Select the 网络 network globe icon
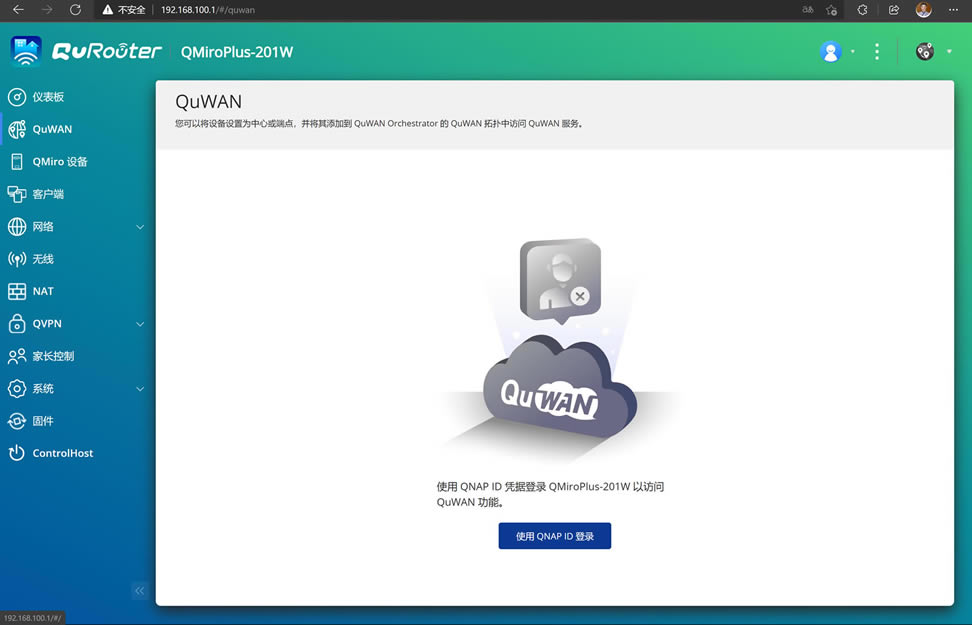 click(17, 226)
